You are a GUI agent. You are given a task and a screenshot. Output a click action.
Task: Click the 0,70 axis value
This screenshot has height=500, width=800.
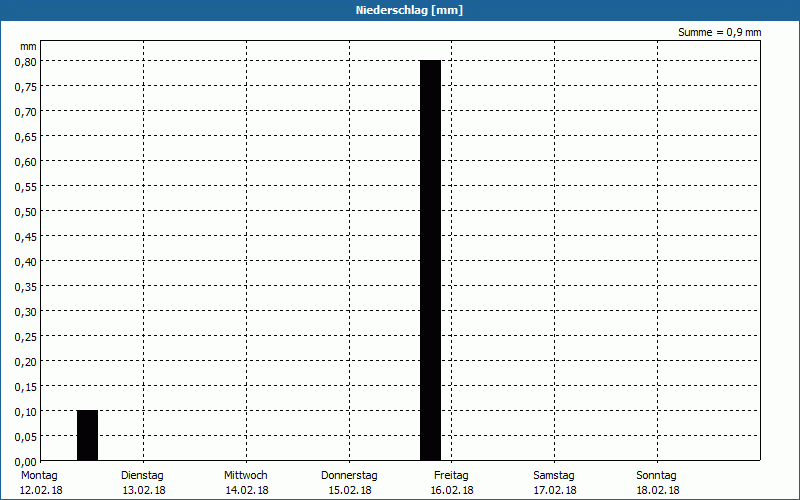click(x=26, y=112)
